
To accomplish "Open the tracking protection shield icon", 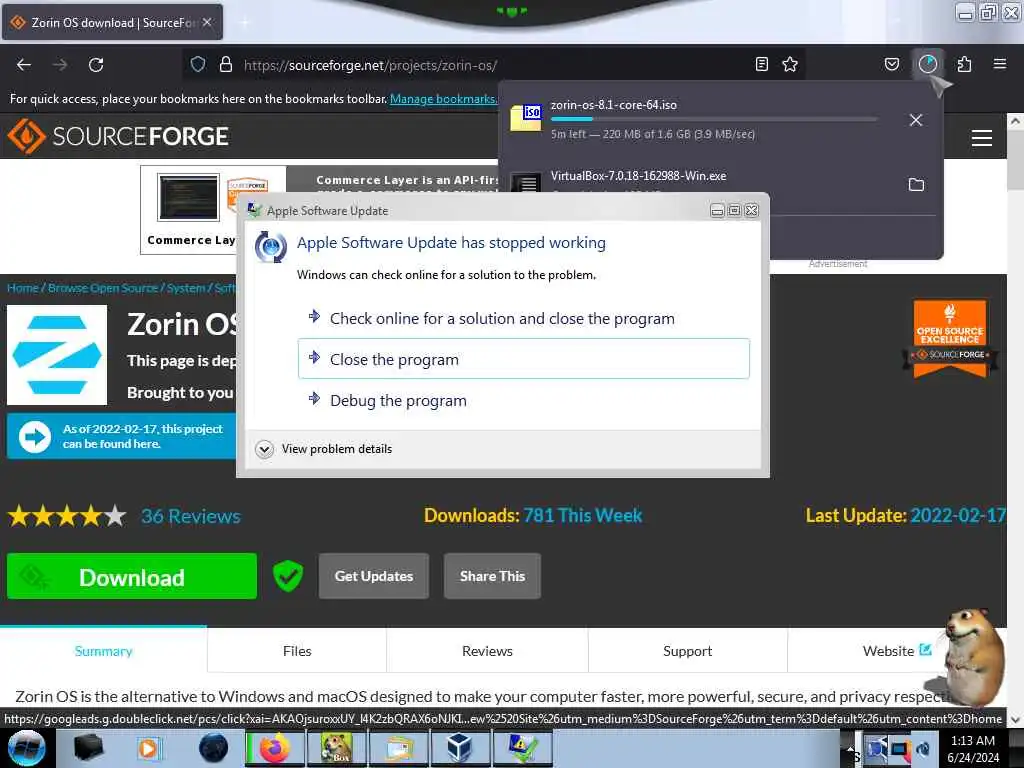I will click(198, 64).
